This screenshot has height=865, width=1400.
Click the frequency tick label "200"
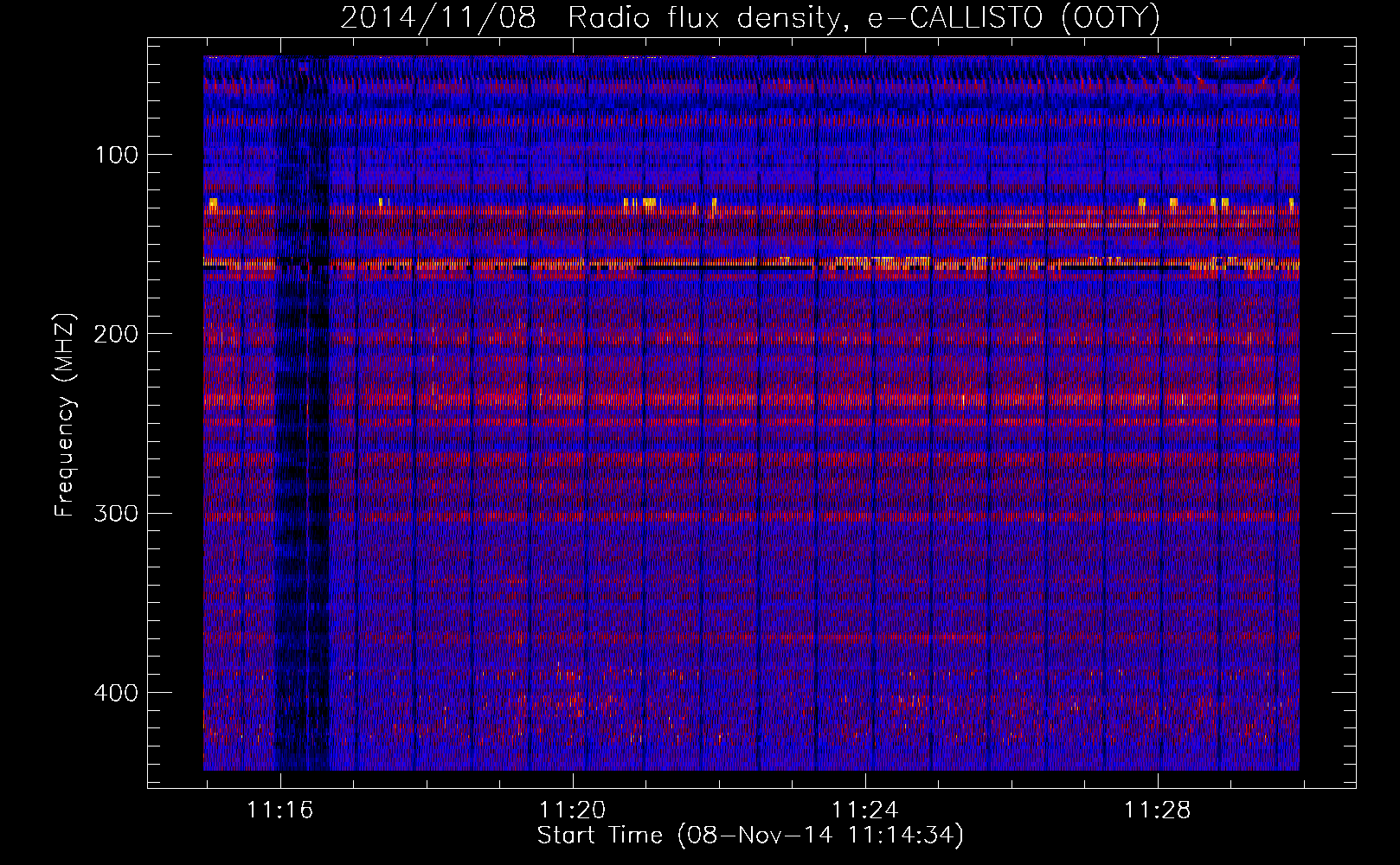pyautogui.click(x=117, y=334)
